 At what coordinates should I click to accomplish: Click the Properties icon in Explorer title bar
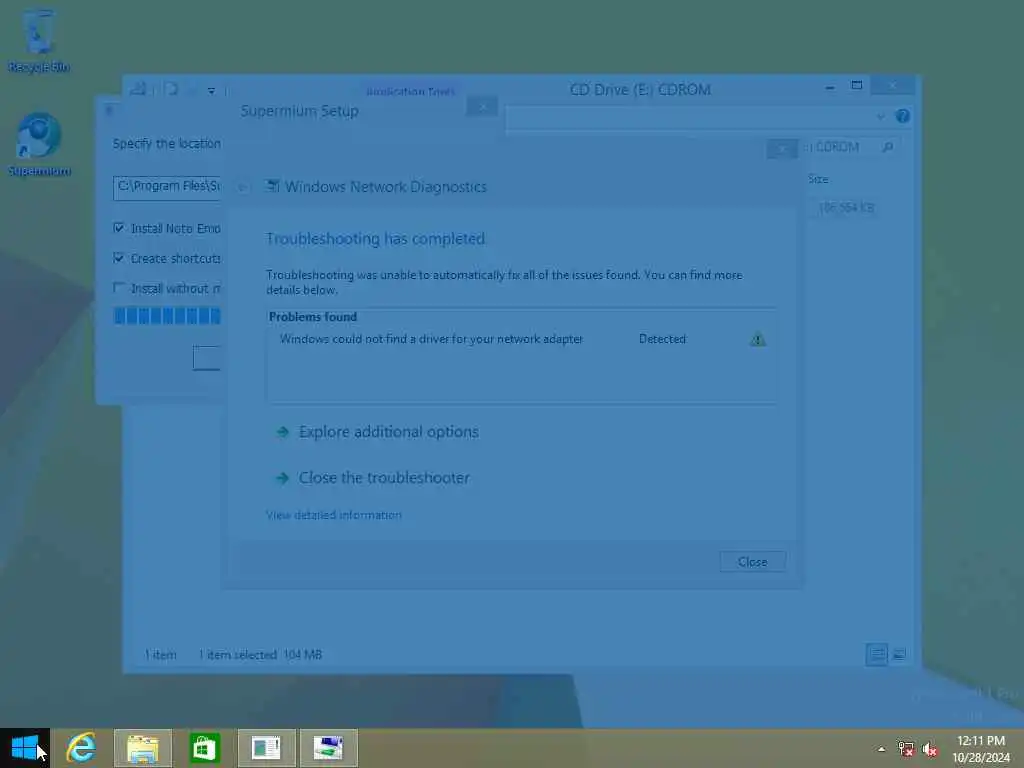pos(138,89)
